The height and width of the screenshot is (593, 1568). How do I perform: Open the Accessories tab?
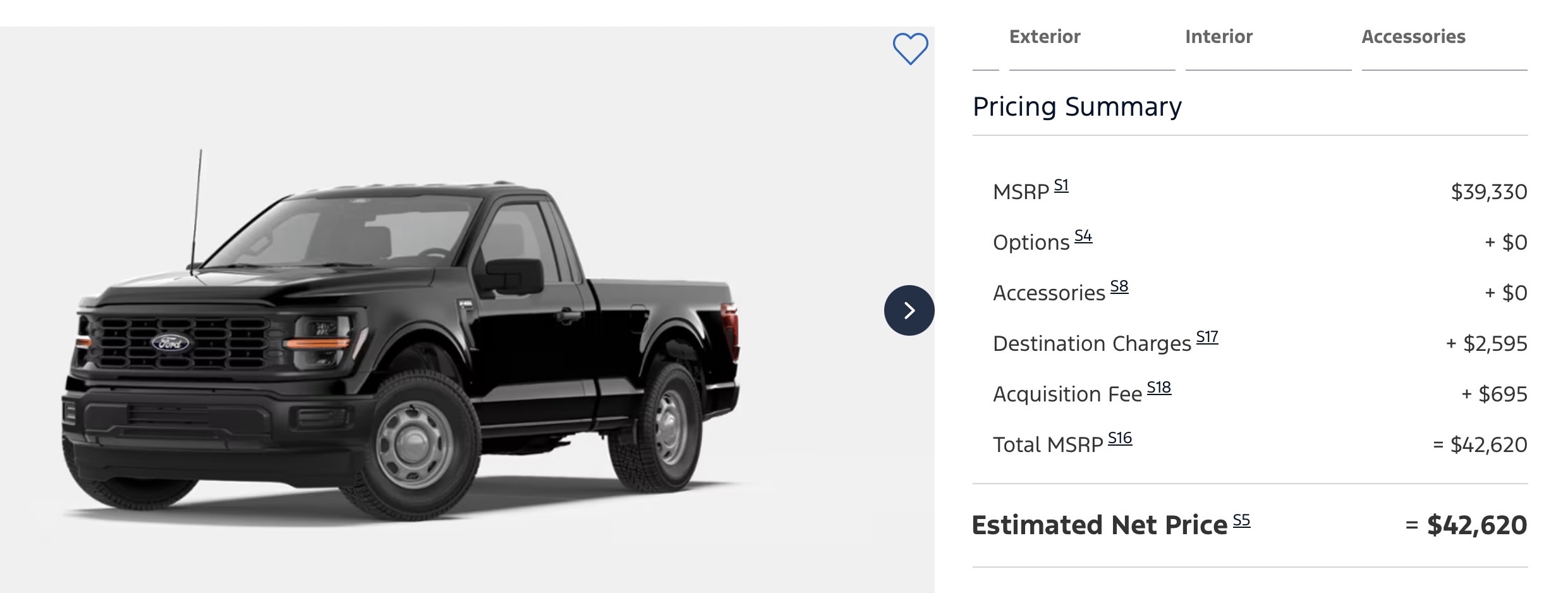point(1413,37)
